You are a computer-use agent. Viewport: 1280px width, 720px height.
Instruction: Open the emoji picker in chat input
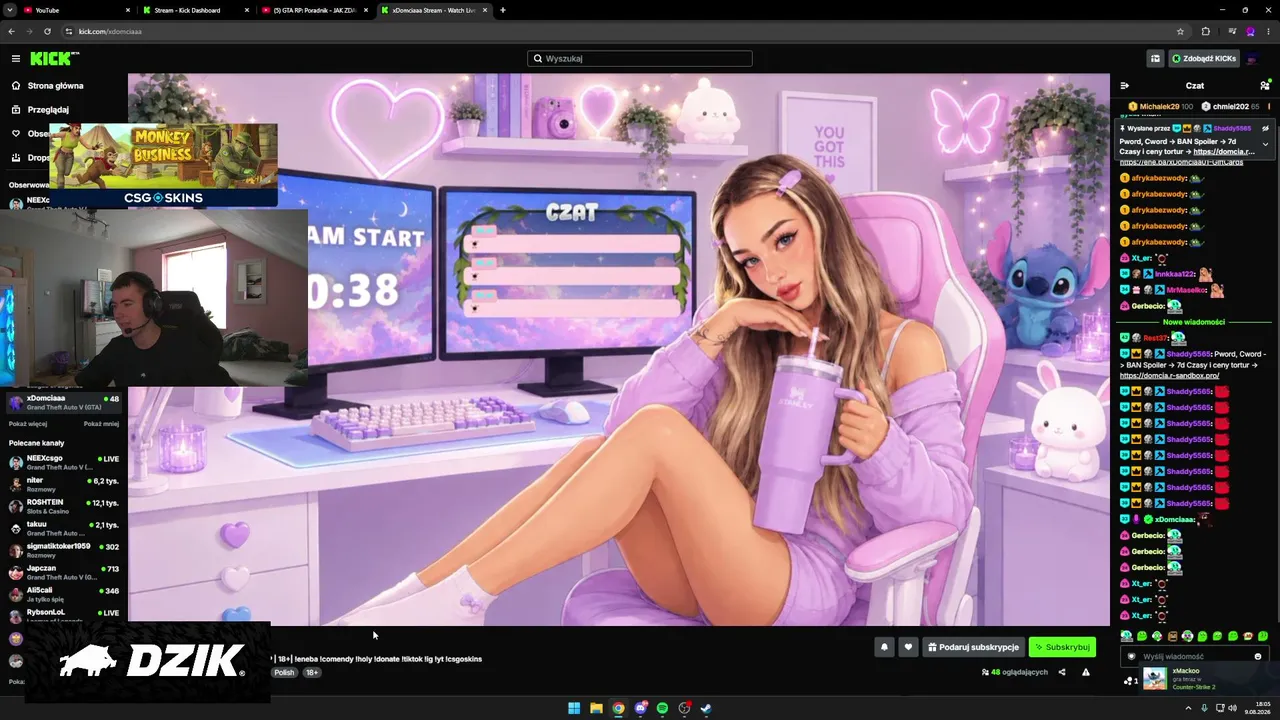coord(1258,657)
